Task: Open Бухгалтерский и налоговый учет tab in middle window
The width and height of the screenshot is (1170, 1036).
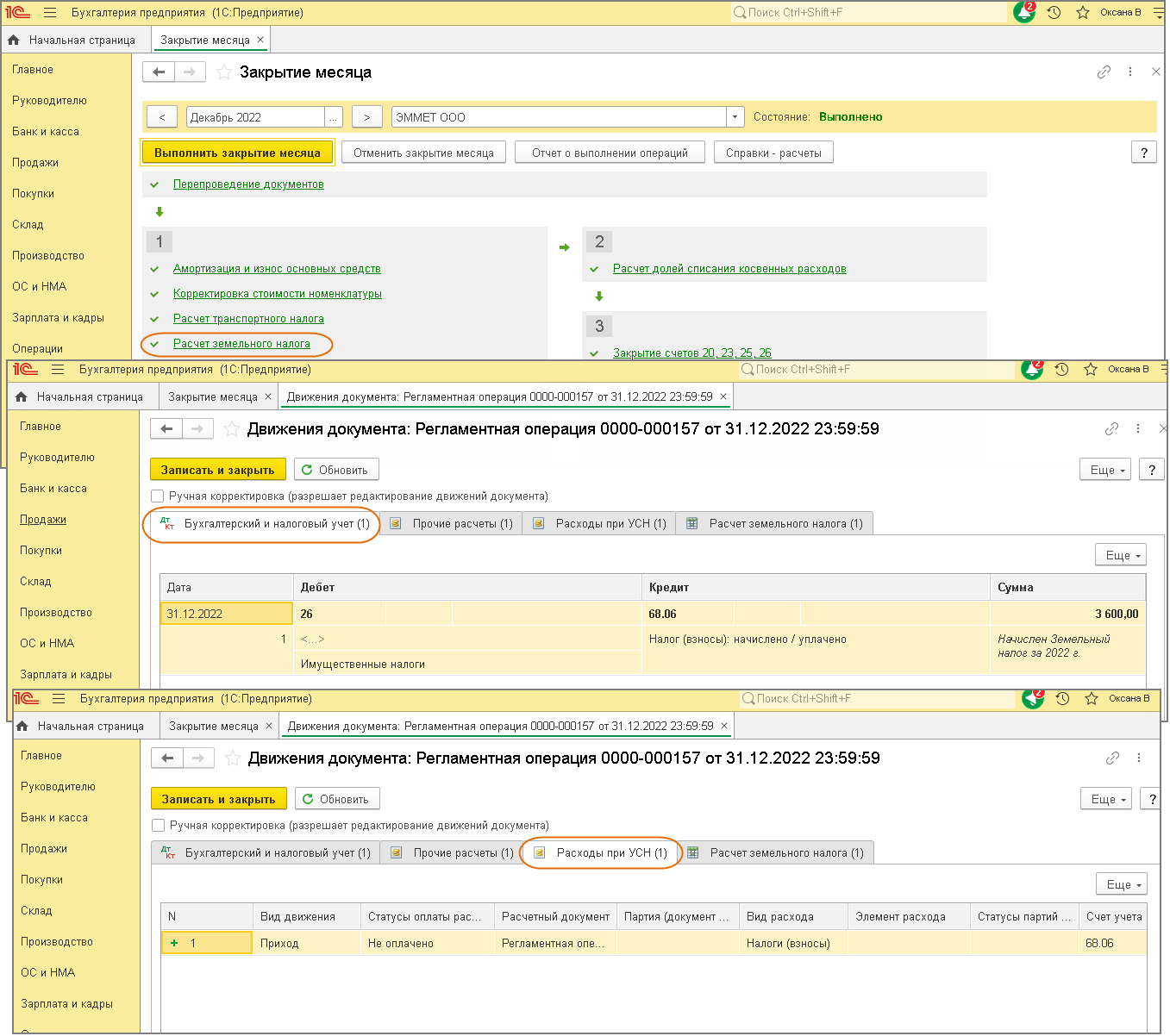Action: [266, 524]
